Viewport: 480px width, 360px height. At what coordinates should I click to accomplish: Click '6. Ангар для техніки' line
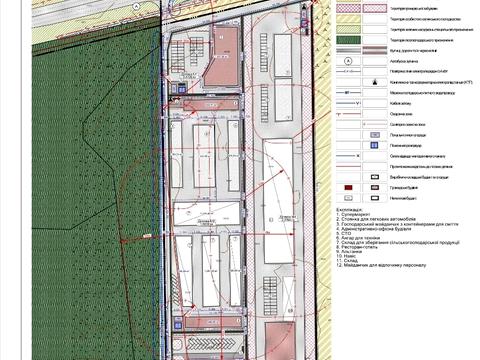pos(358,238)
